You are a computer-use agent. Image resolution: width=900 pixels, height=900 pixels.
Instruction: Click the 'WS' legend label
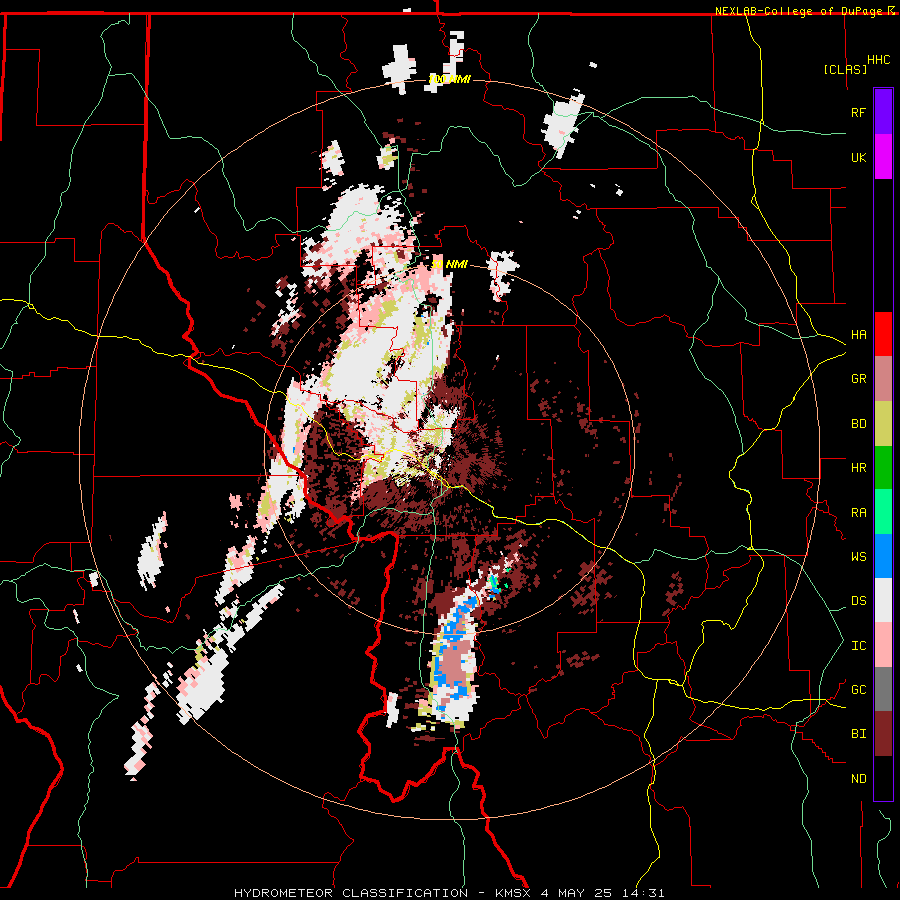pyautogui.click(x=858, y=557)
